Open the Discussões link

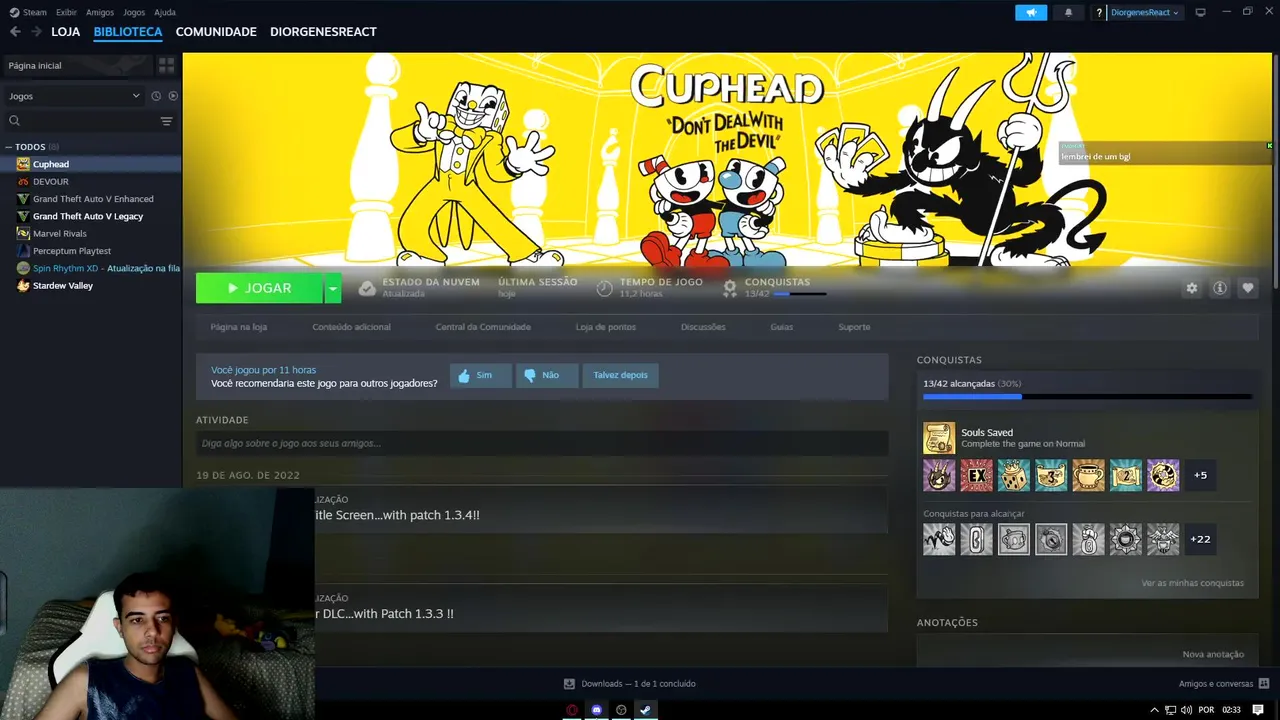(x=703, y=327)
